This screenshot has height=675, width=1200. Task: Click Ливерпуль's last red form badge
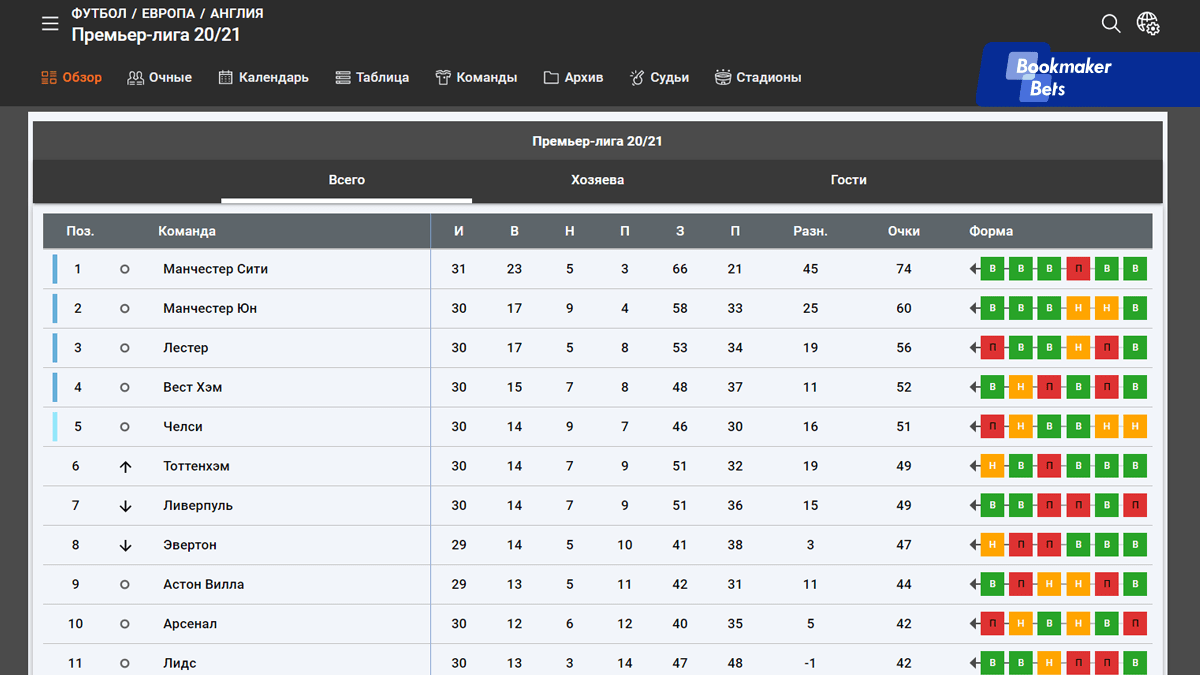pyautogui.click(x=1135, y=506)
